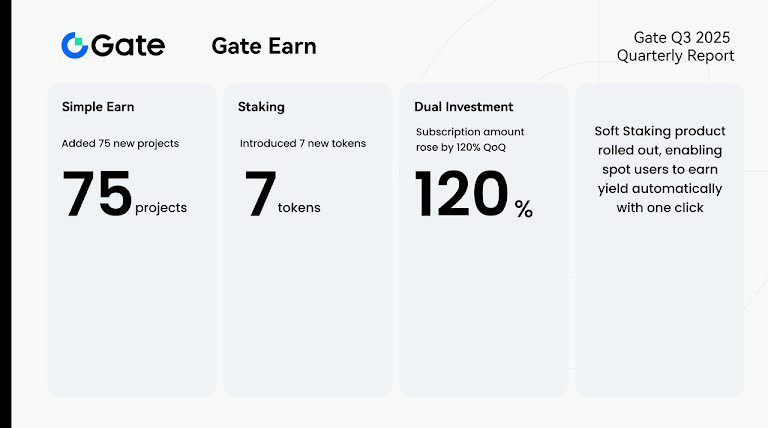Viewport: 768px width, 428px height.
Task: Click 'Subscription amount rose by 120% QoQ'
Action: [x=469, y=139]
